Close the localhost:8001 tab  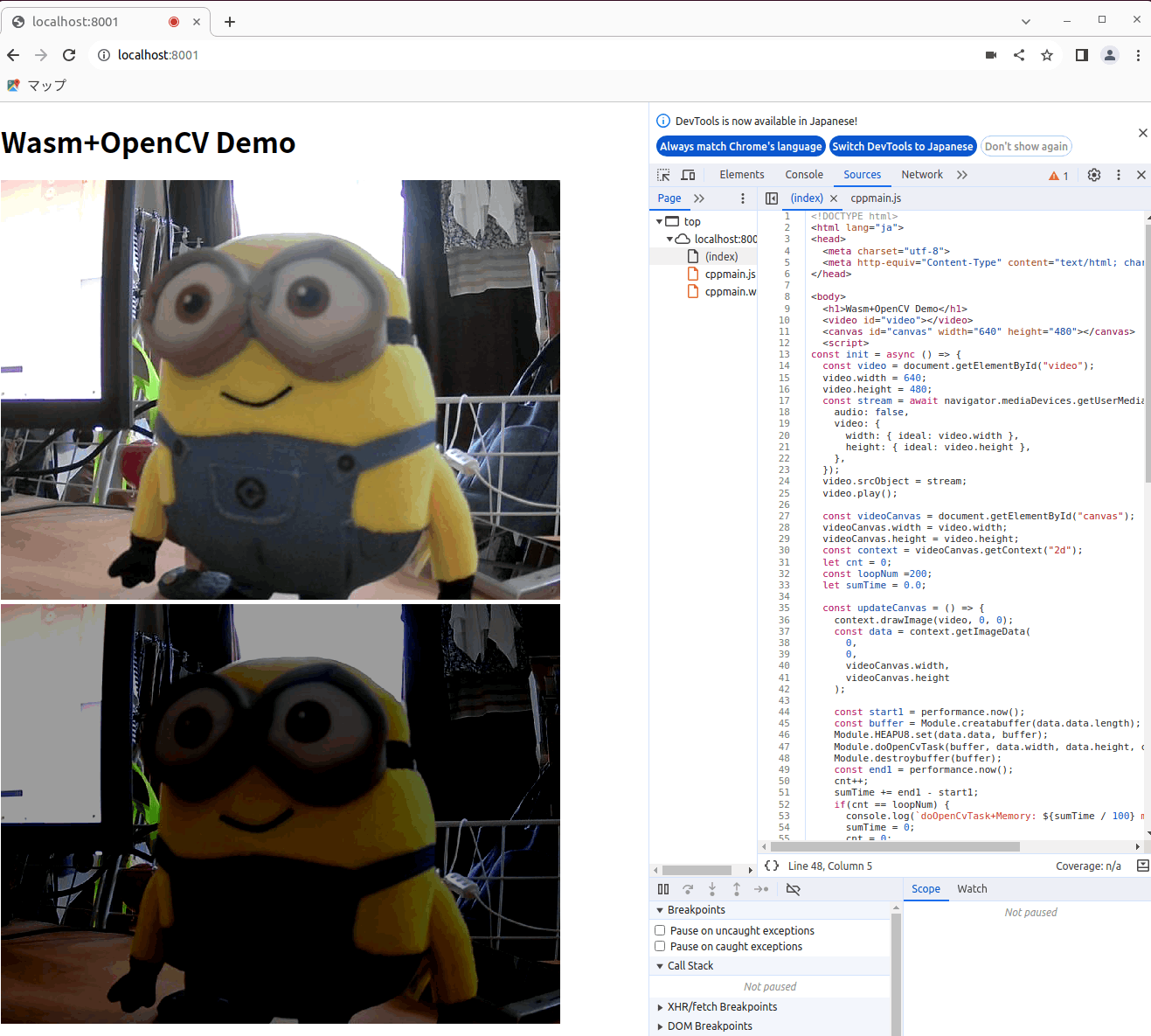tap(197, 22)
